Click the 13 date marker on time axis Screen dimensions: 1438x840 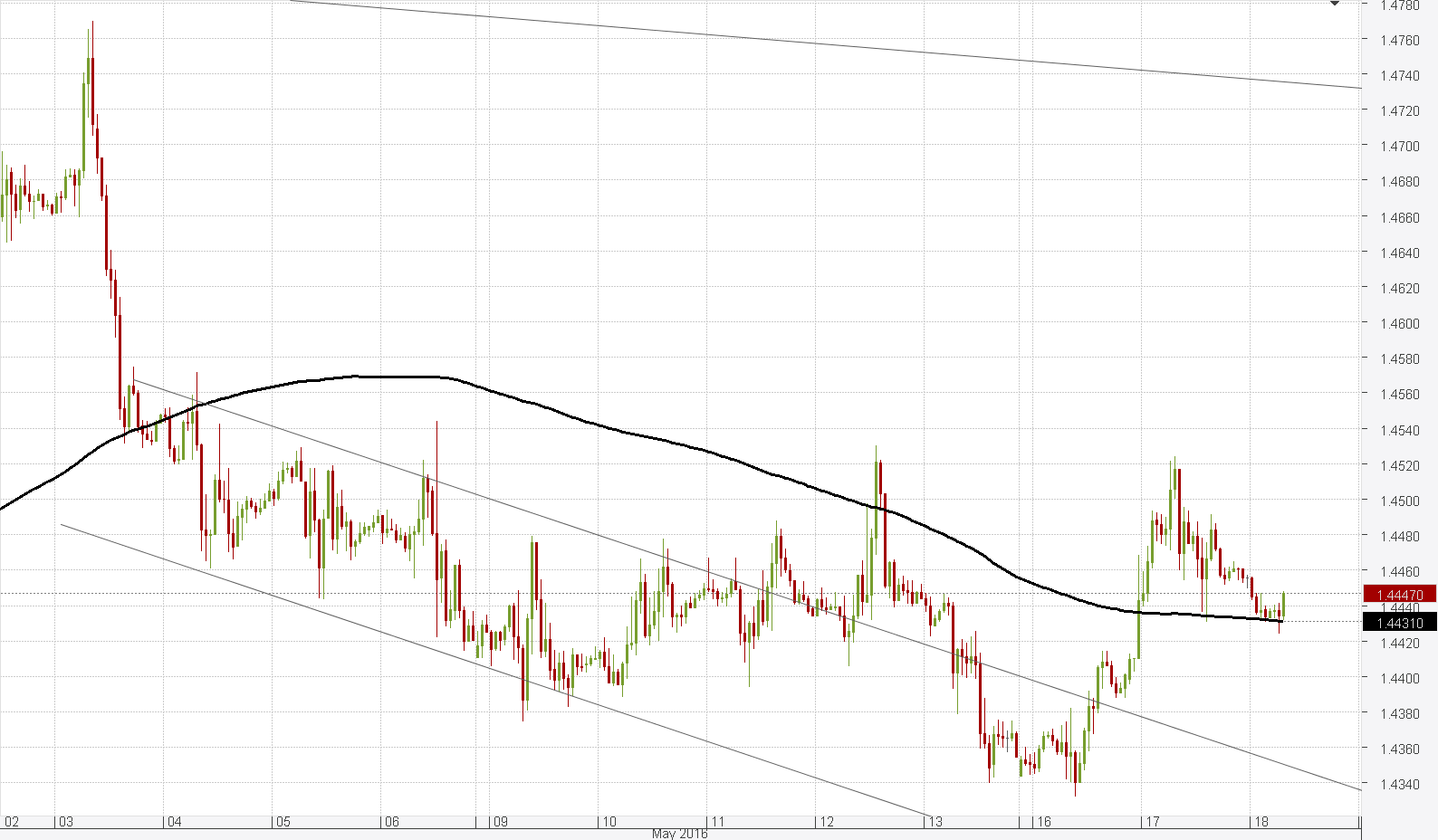click(x=934, y=822)
